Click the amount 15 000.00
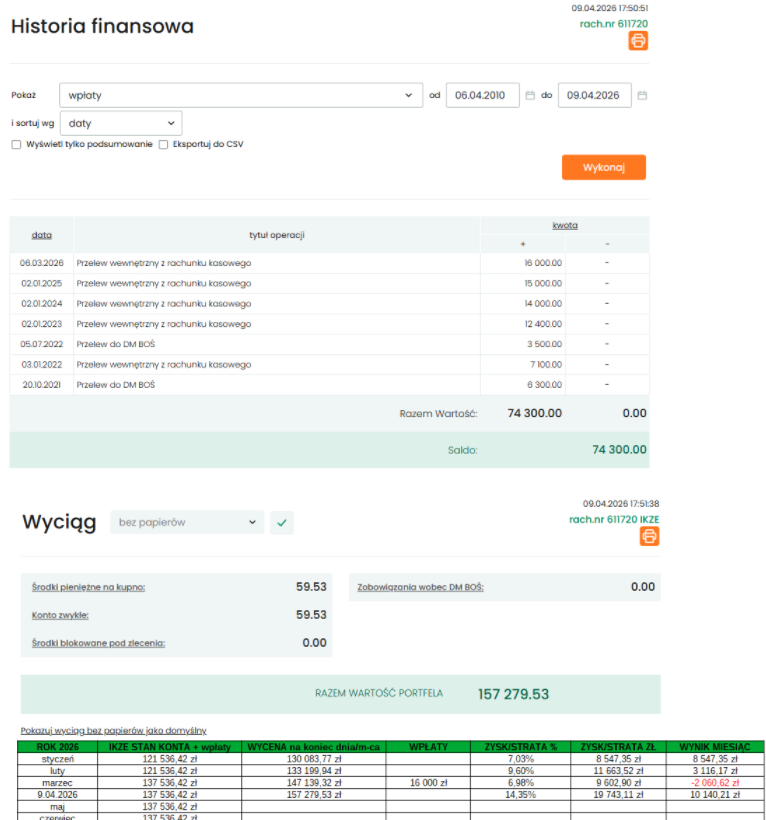Viewport: 766px width, 820px height. tap(543, 283)
